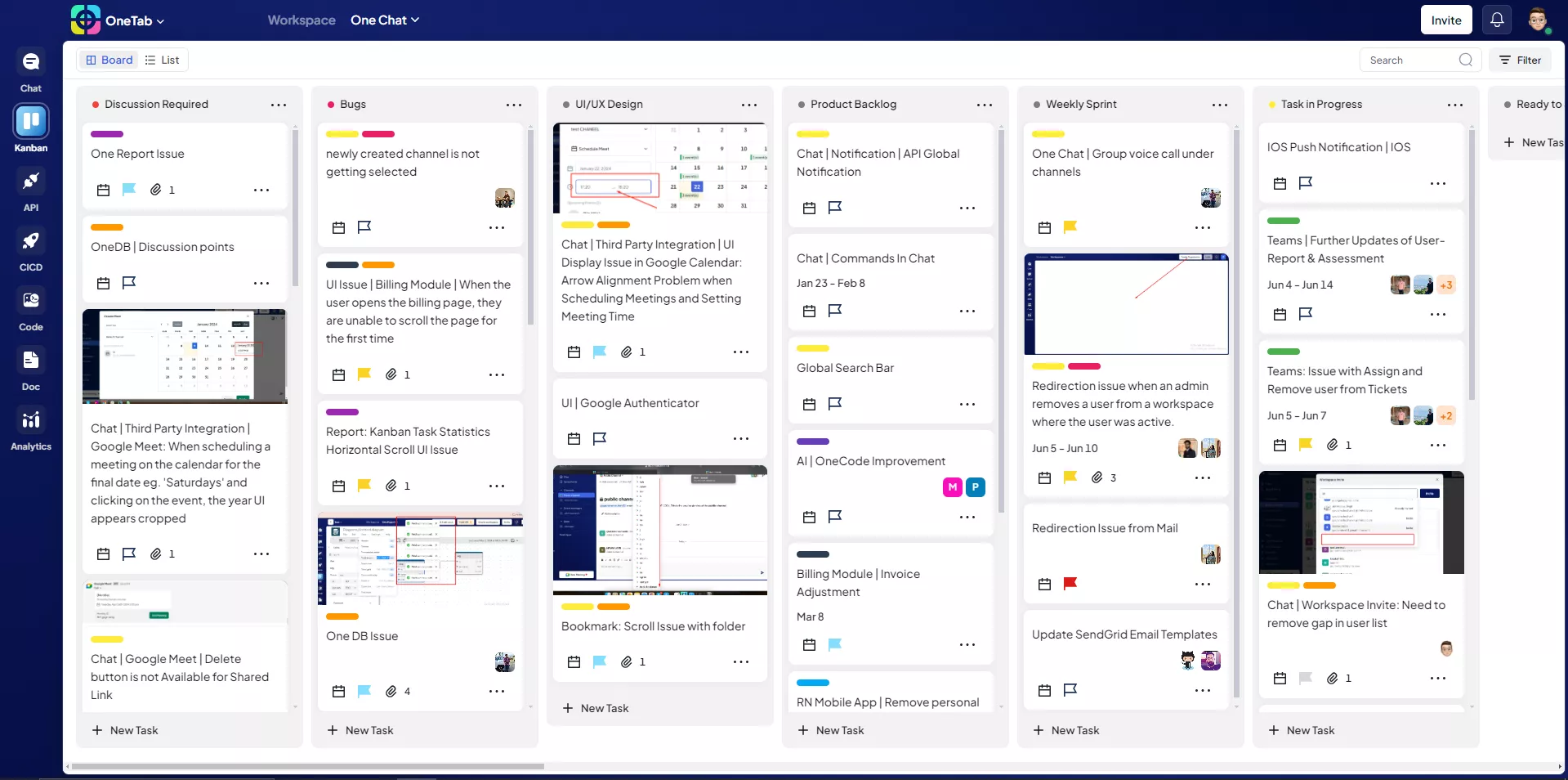Toggle the flag on OneDB Discussion points card
Screen dimensions: 1568x780
pyautogui.click(x=129, y=283)
